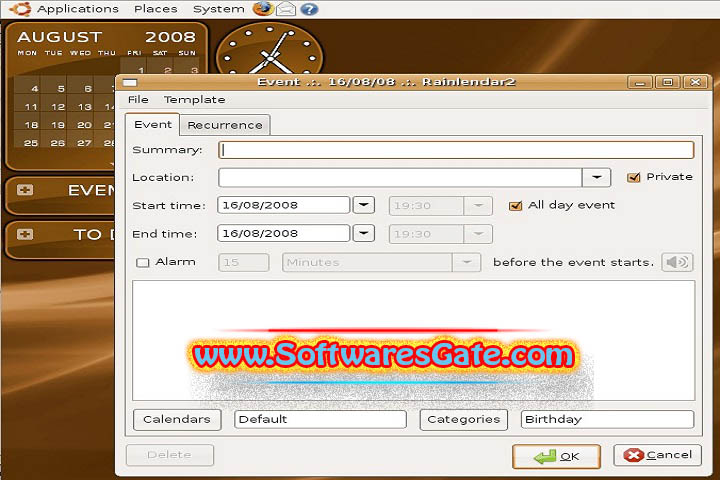Image resolution: width=720 pixels, height=480 pixels.
Task: Expand the To Do list plus icon
Action: click(25, 234)
